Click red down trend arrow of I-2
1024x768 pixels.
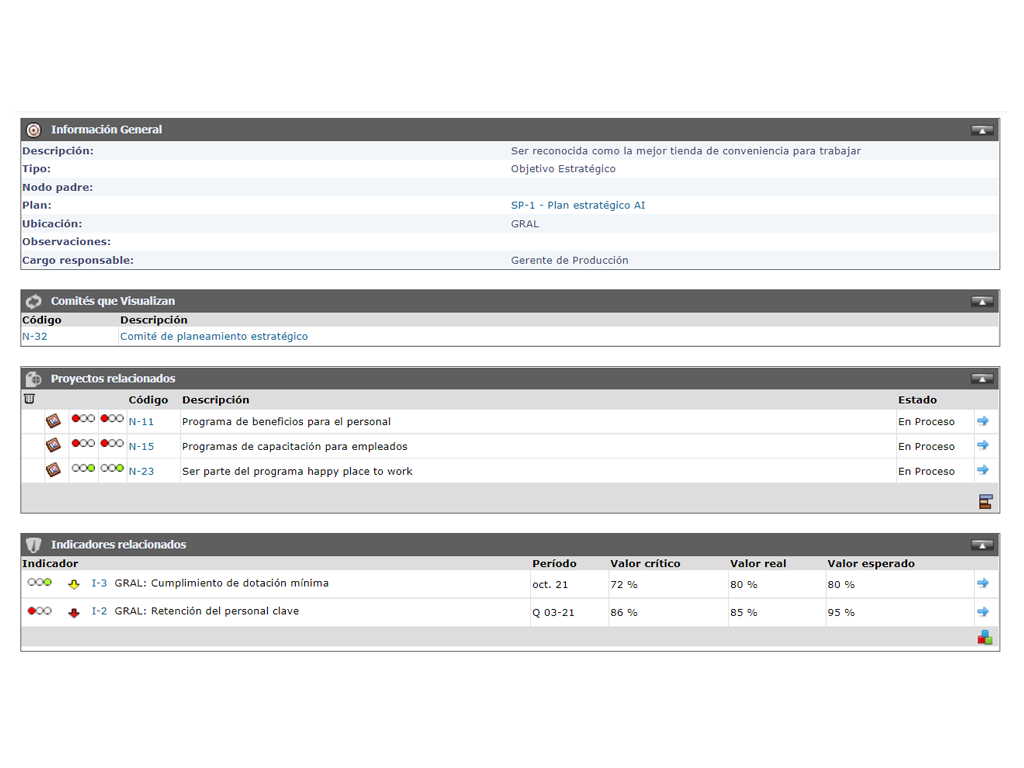click(x=74, y=613)
